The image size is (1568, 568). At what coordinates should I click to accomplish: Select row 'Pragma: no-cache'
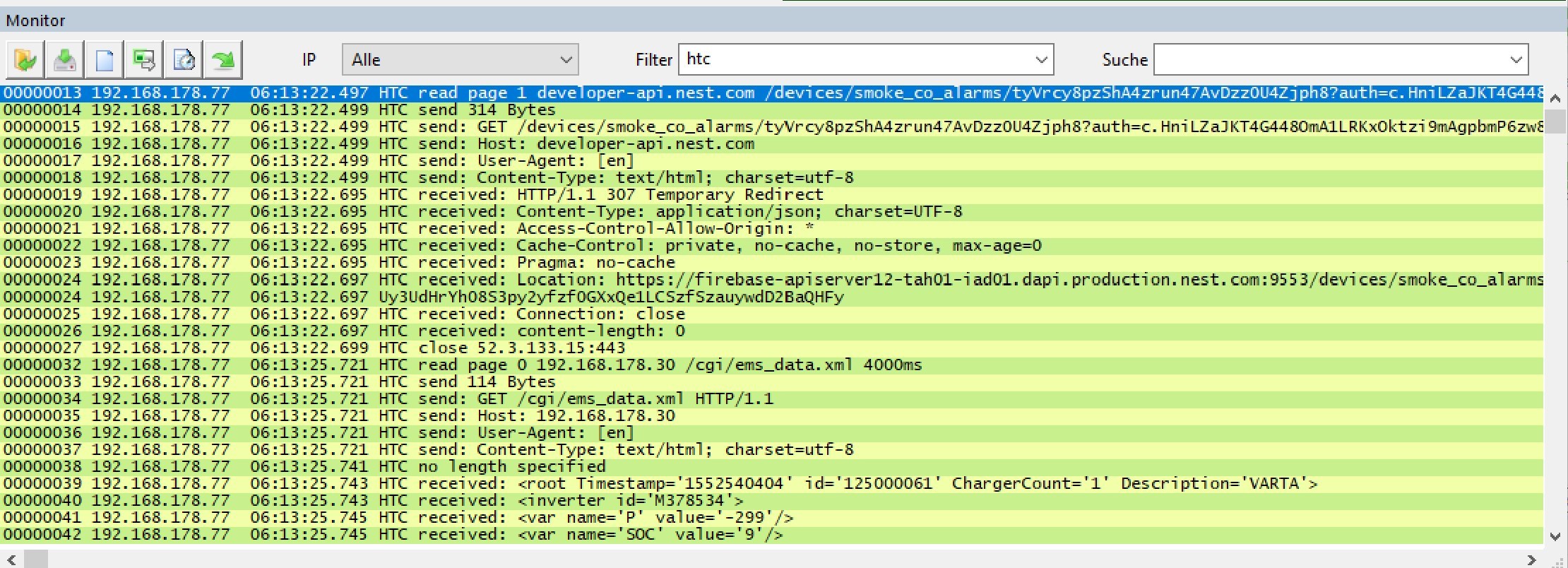772,263
